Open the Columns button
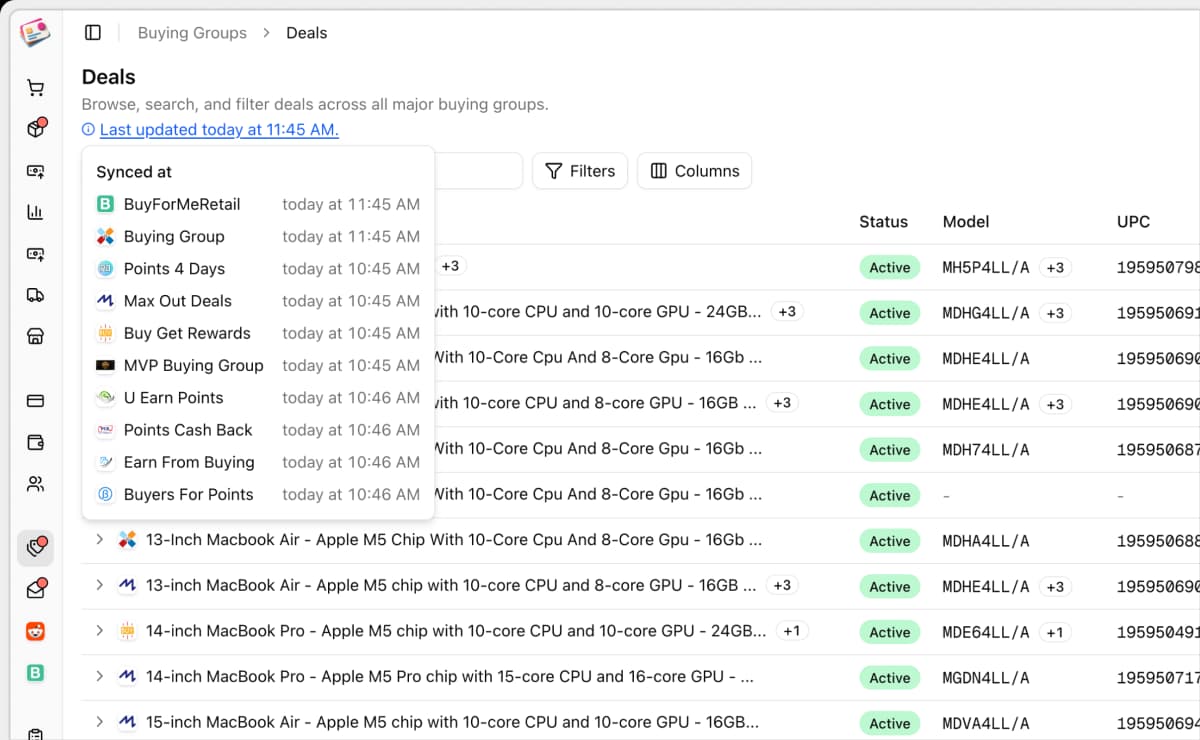The width and height of the screenshot is (1200, 740). (x=694, y=171)
